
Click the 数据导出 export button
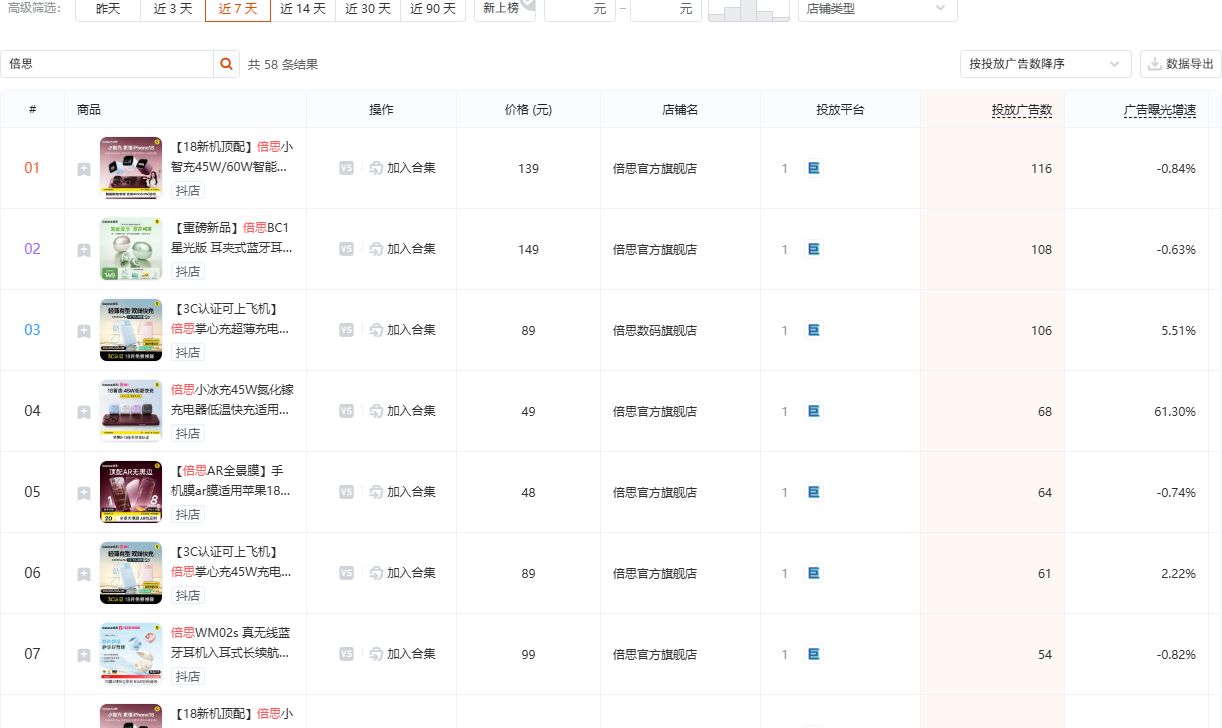pos(1181,64)
